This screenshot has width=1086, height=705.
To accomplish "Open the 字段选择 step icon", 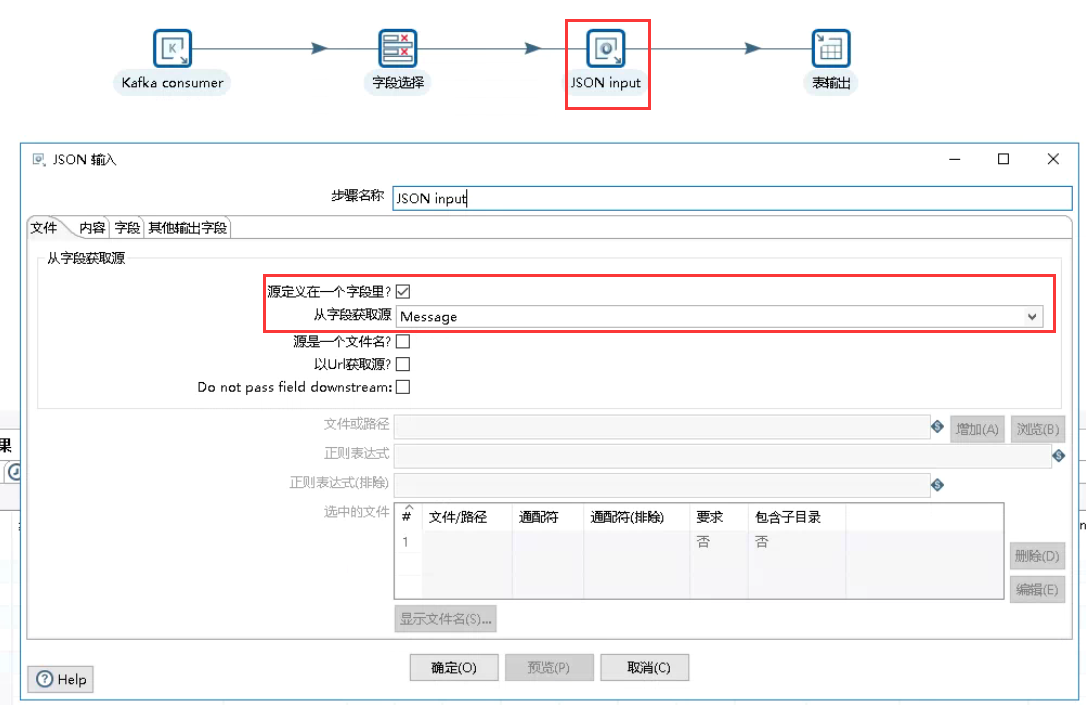I will [397, 47].
